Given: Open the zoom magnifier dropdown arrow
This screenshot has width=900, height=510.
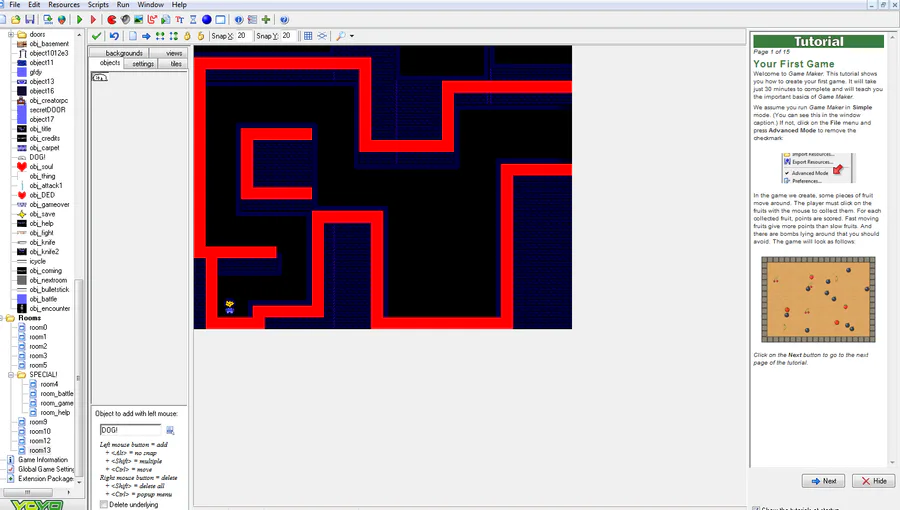Looking at the screenshot, I should tap(352, 36).
